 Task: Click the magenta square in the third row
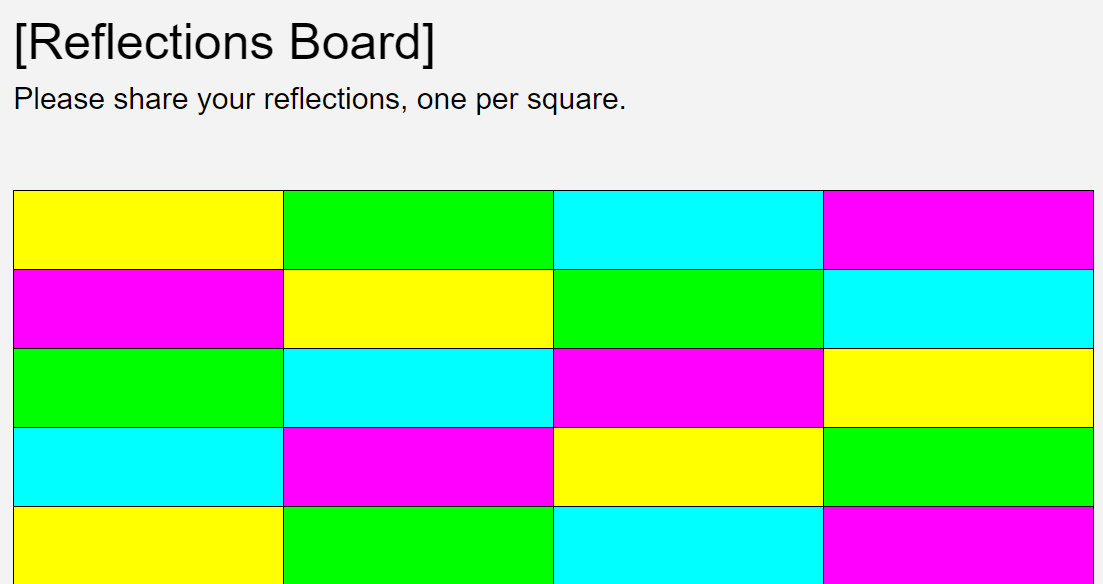pyautogui.click(x=688, y=388)
